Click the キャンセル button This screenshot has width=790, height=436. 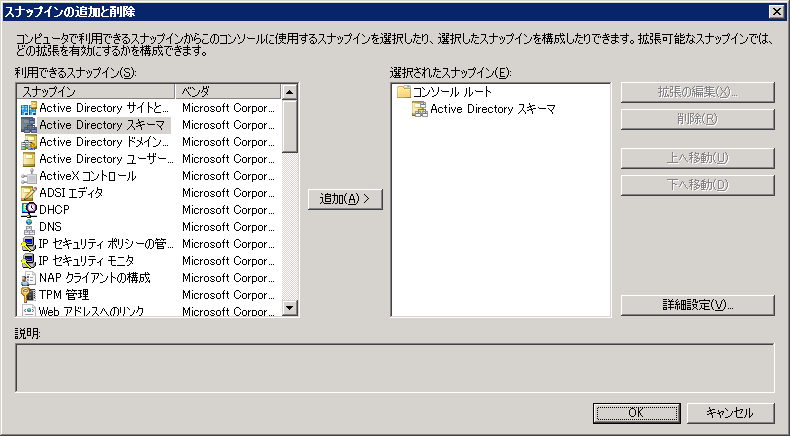coord(728,413)
